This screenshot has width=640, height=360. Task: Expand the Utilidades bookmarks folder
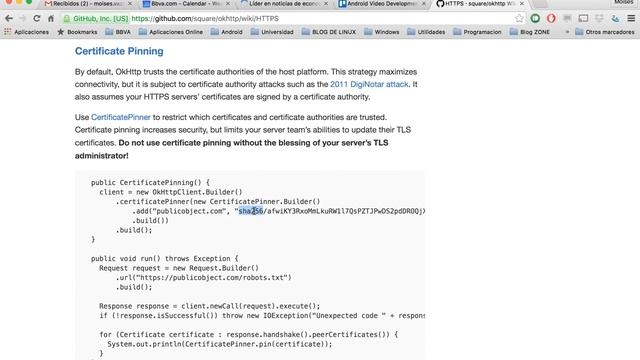(x=426, y=32)
